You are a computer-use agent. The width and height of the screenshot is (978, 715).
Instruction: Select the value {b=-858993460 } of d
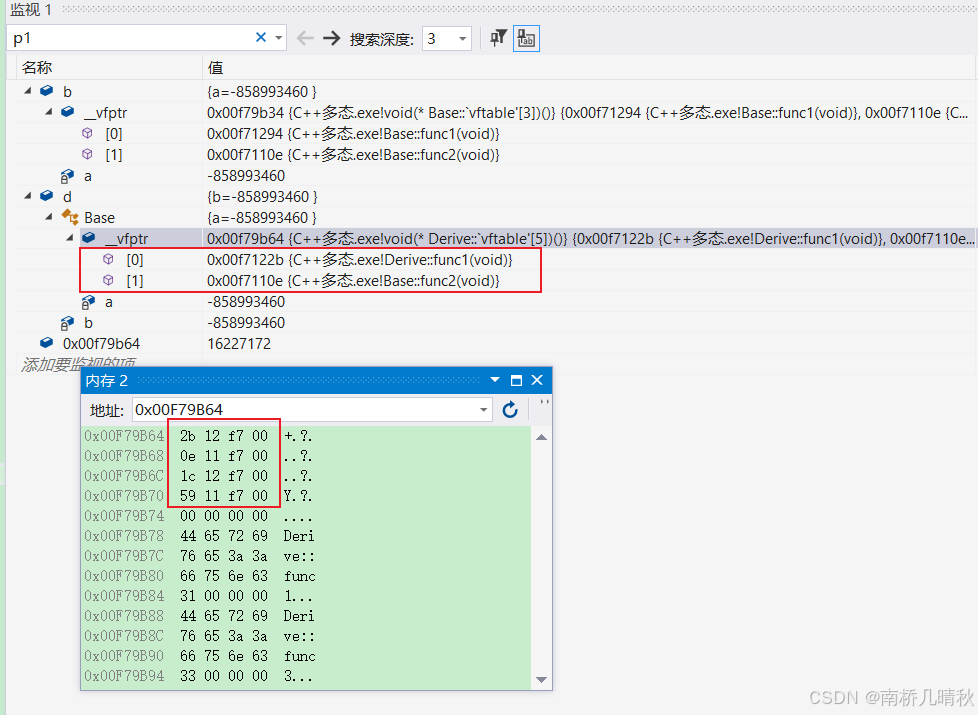tap(262, 197)
